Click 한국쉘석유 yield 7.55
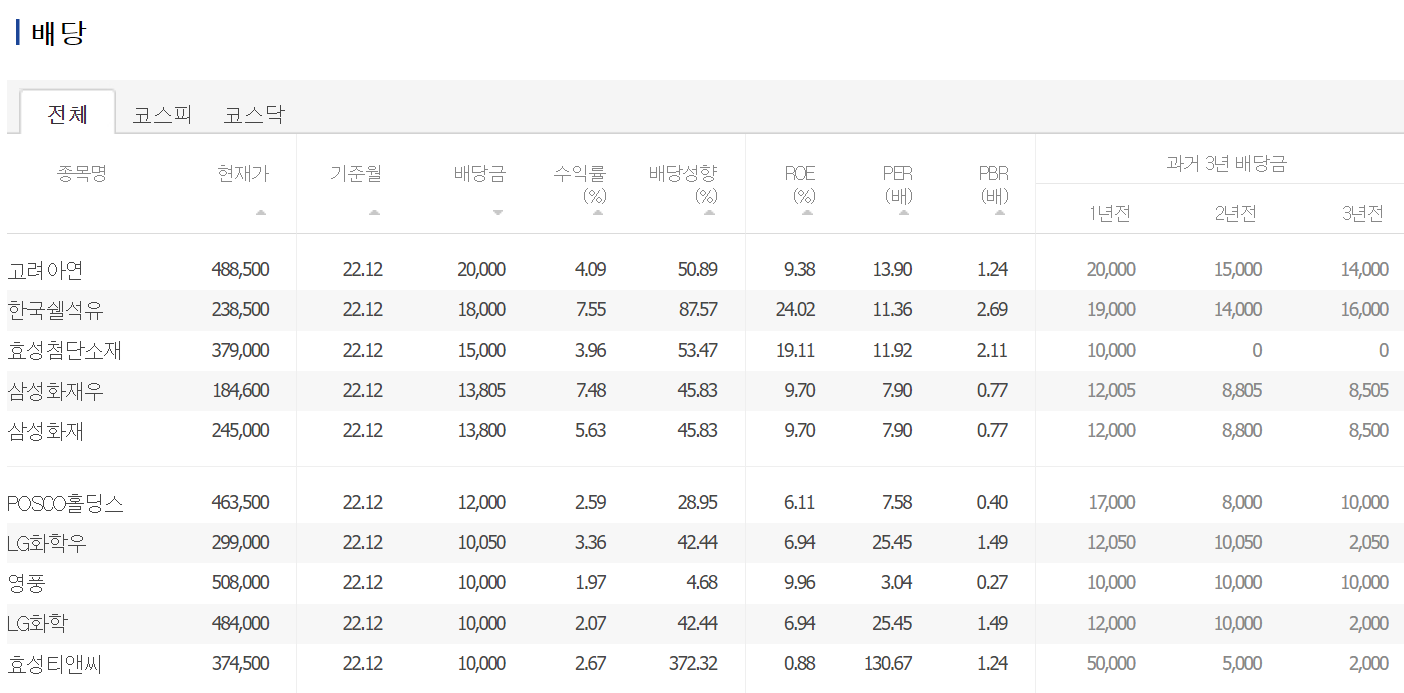 coord(591,310)
